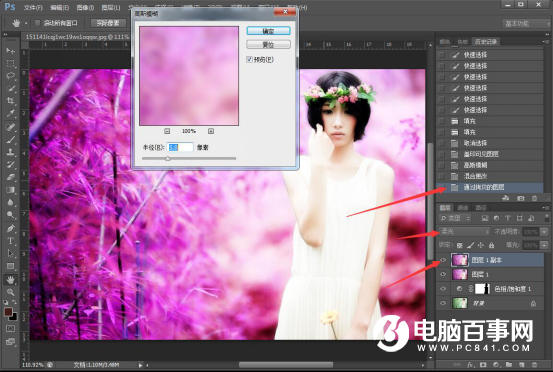
Task: Open layer filter type dropdown
Action: [x=455, y=218]
